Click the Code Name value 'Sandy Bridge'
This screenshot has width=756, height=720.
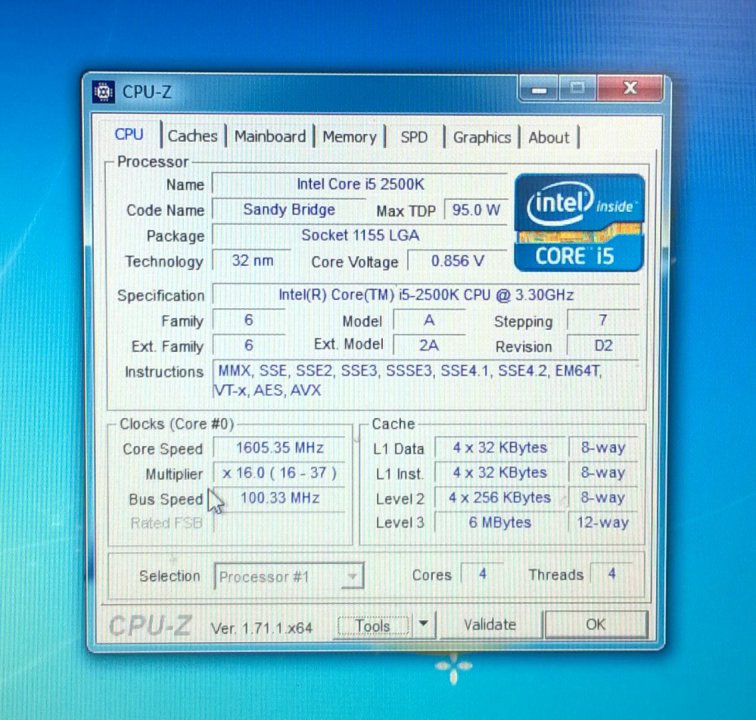(x=289, y=210)
